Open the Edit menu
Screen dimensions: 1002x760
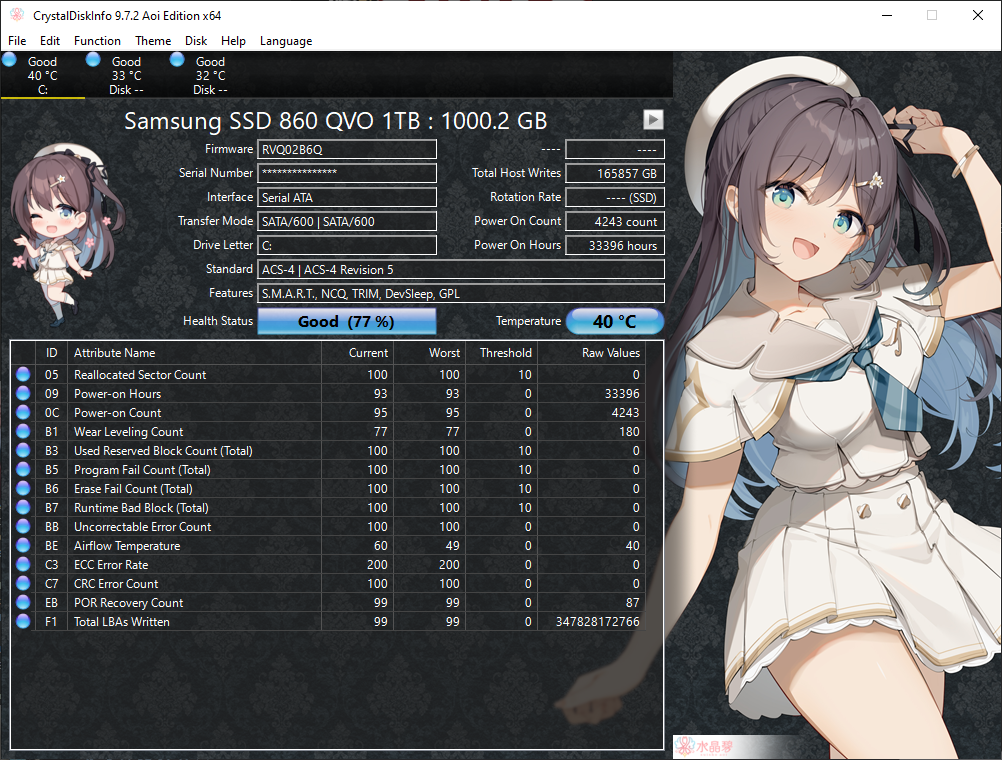coord(50,41)
